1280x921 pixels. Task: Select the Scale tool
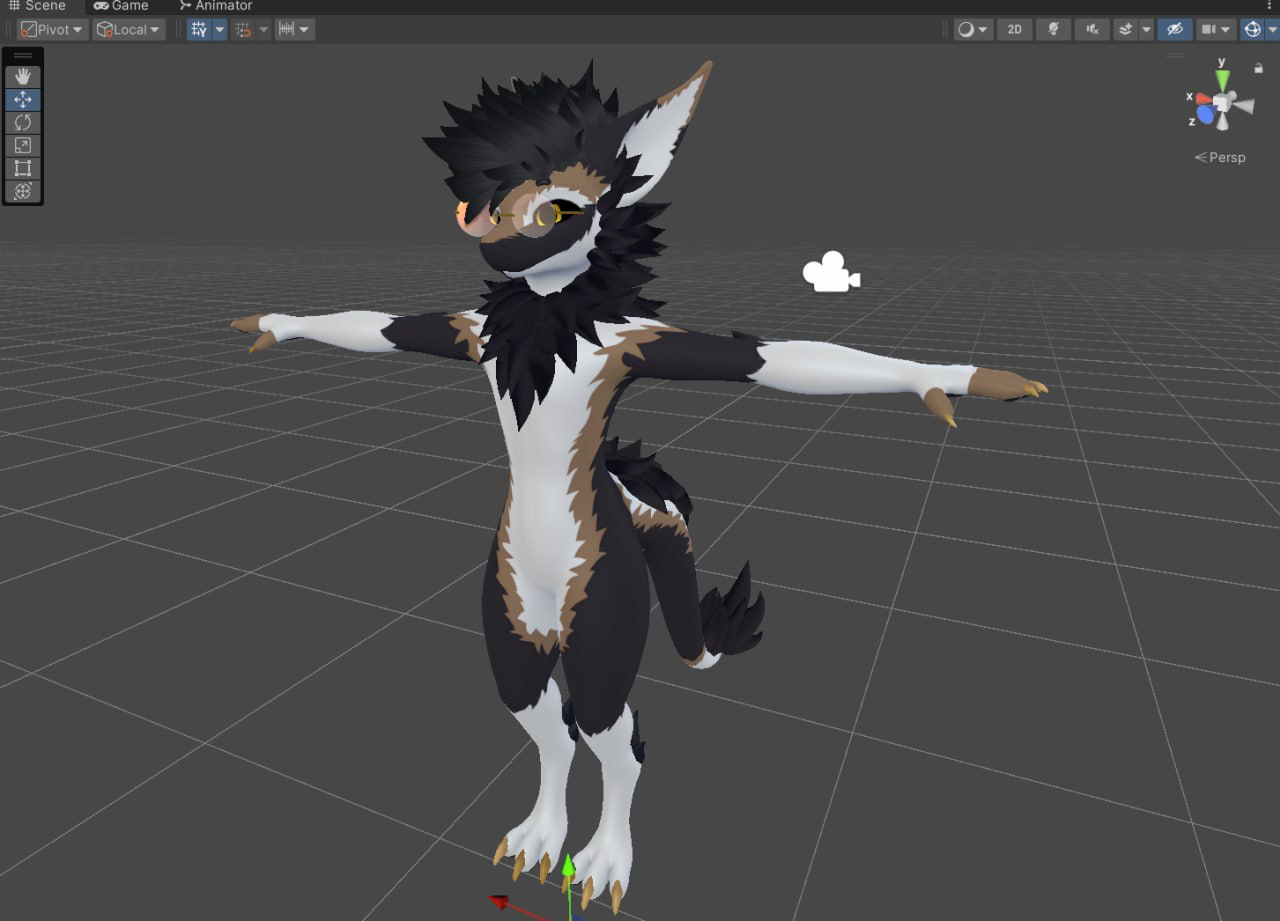pos(23,145)
